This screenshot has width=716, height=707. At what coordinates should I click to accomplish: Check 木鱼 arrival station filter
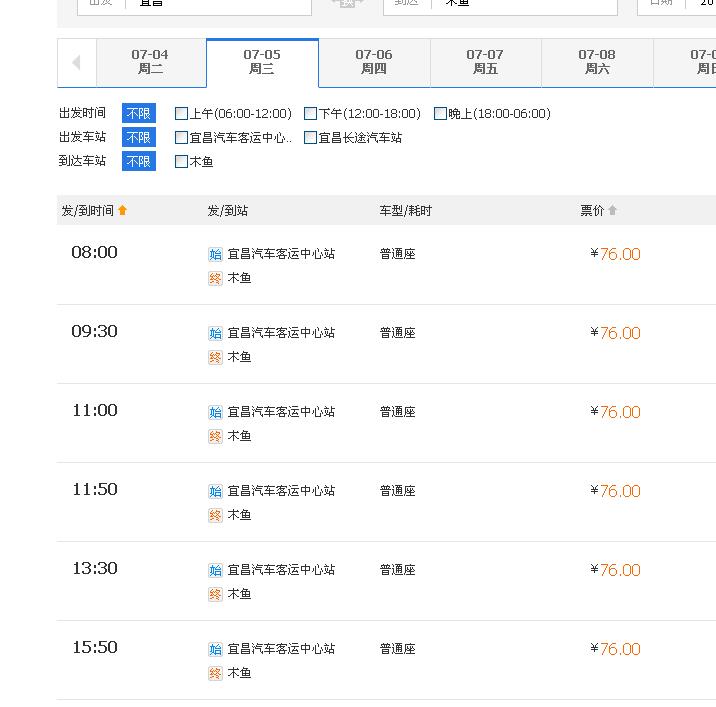(181, 161)
